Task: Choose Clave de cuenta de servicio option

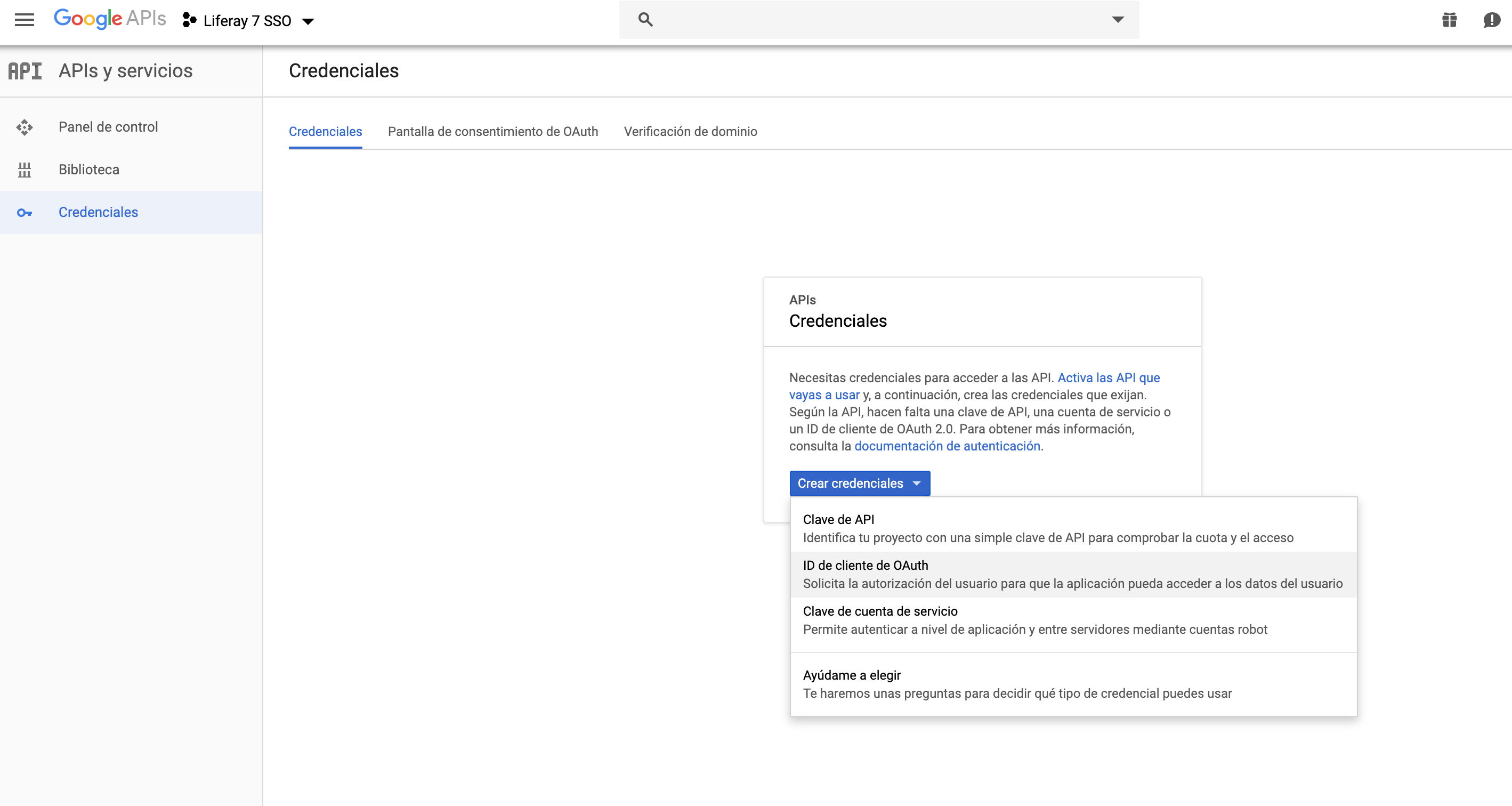Action: coord(1073,620)
